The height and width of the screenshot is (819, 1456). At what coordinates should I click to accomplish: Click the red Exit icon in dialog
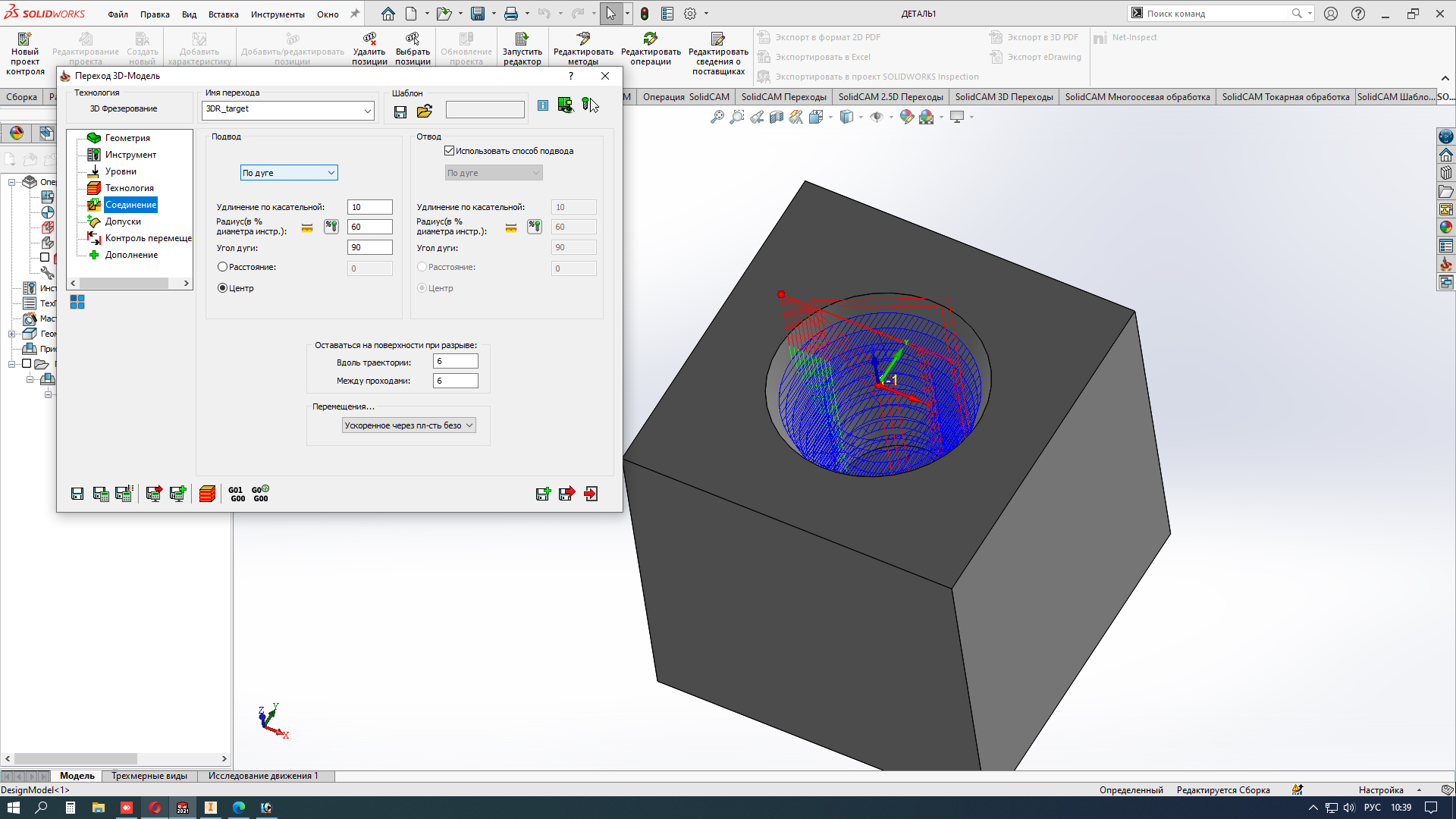591,494
